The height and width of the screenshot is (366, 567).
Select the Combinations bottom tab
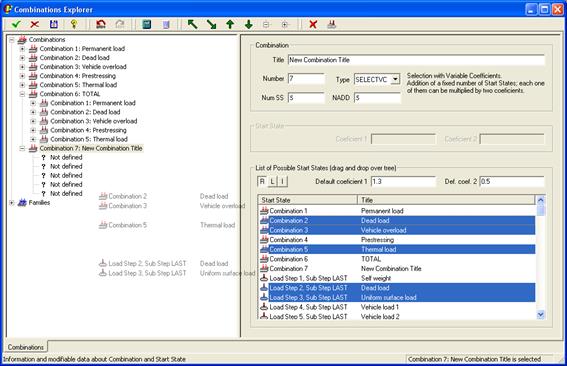tap(26, 347)
